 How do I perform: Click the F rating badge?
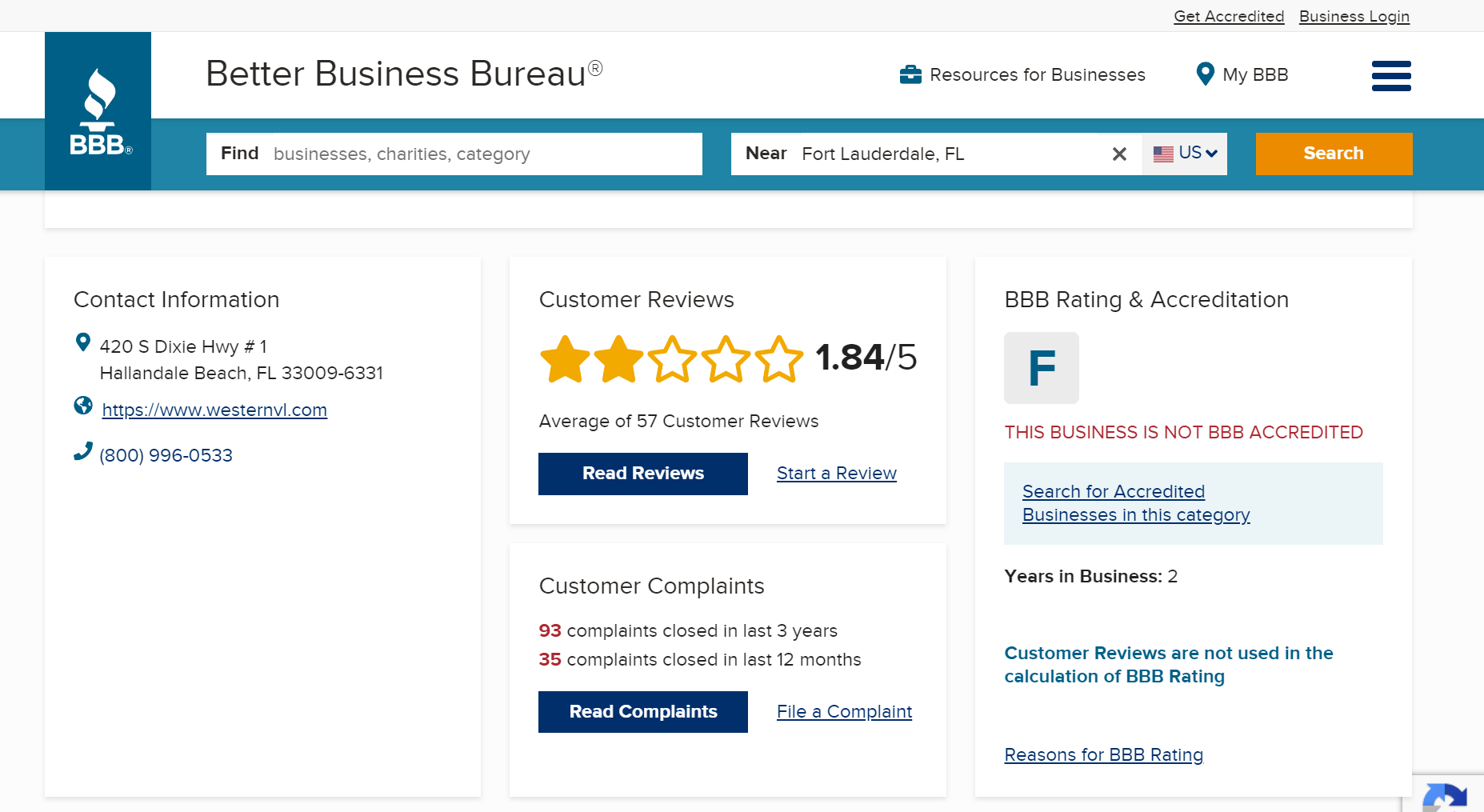(1042, 368)
